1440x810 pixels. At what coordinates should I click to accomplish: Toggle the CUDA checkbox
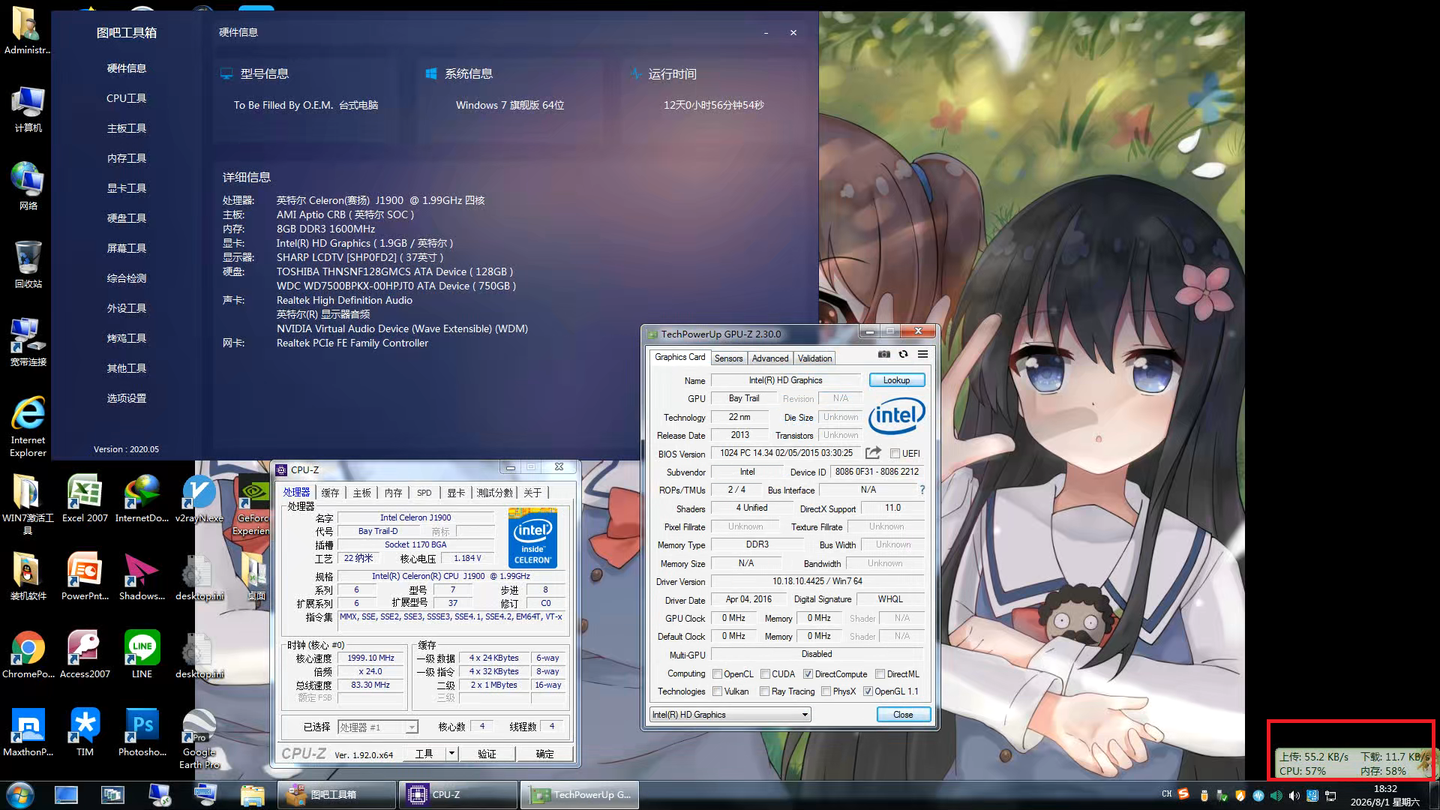(x=765, y=674)
